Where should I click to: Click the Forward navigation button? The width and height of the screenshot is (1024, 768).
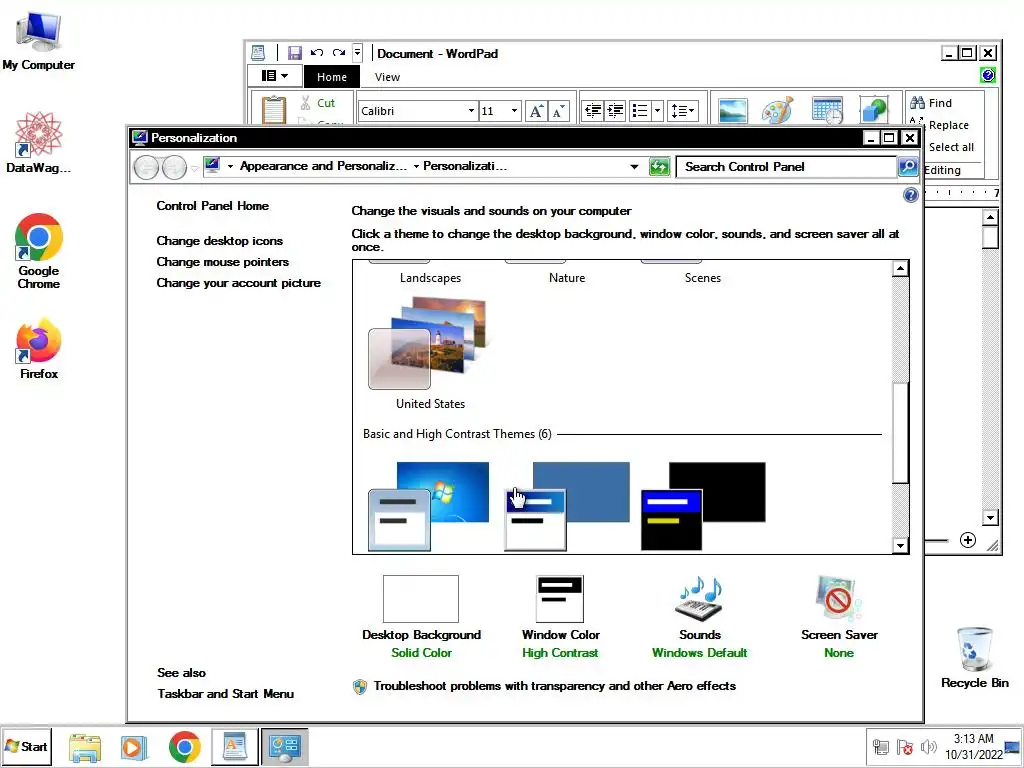174,168
